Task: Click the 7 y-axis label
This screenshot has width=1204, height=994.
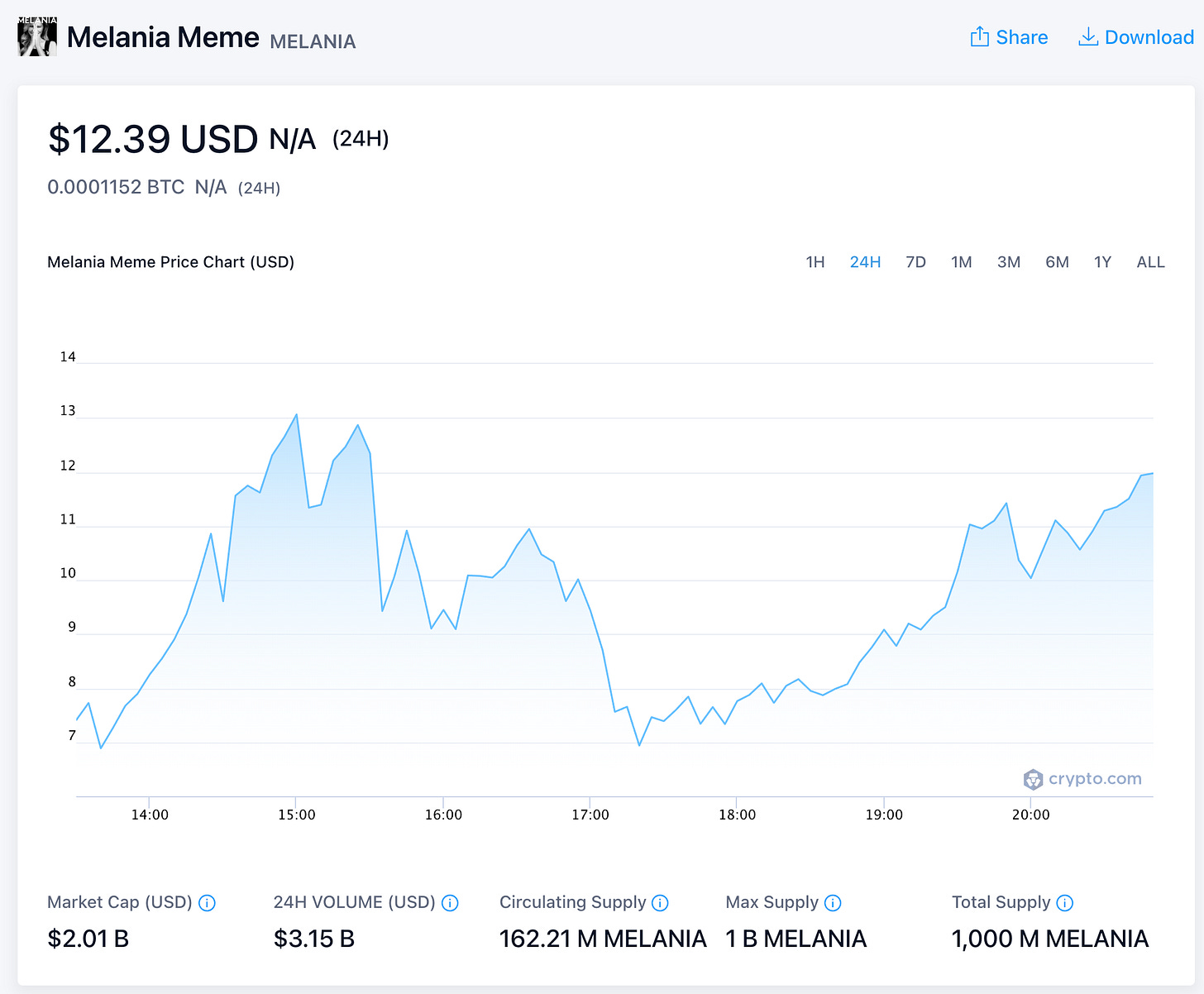Action: 72,736
